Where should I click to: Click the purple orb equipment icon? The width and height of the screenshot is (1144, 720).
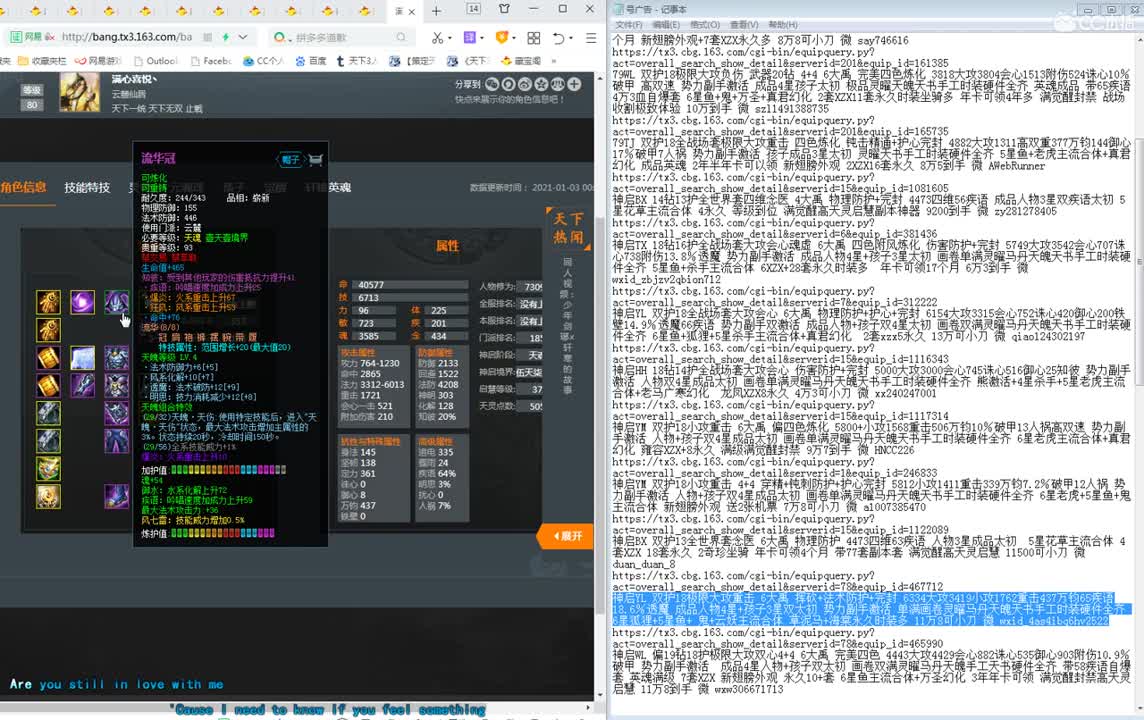[82, 302]
